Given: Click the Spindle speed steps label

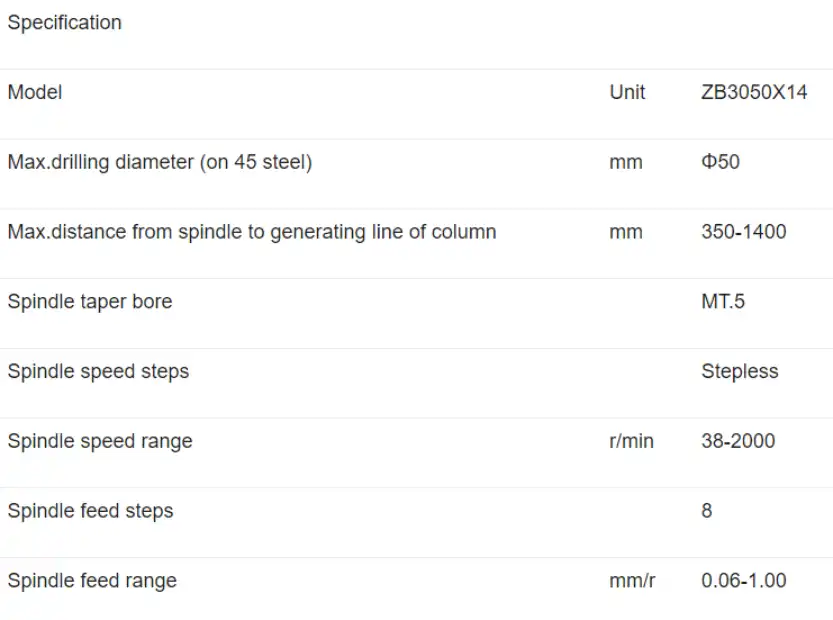Looking at the screenshot, I should 98,371.
